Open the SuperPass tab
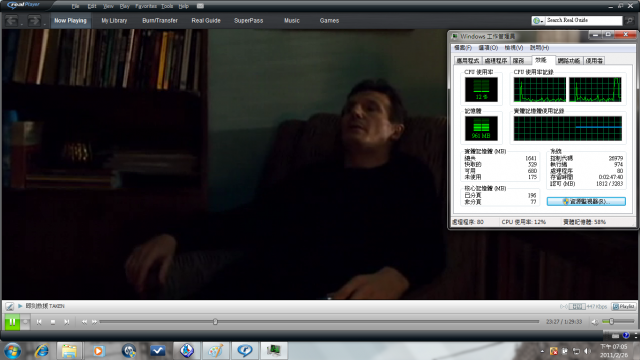Screen dimensions: 640x360 click(249, 20)
